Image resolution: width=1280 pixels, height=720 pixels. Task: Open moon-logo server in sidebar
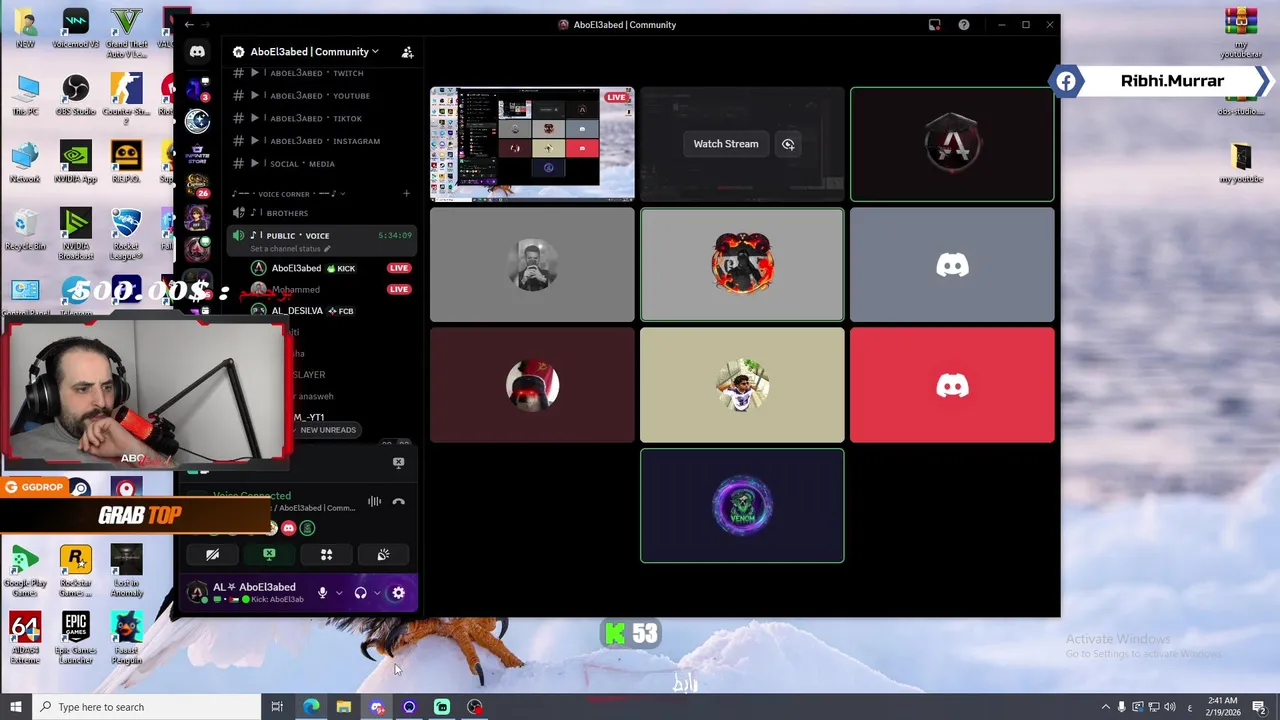click(197, 121)
